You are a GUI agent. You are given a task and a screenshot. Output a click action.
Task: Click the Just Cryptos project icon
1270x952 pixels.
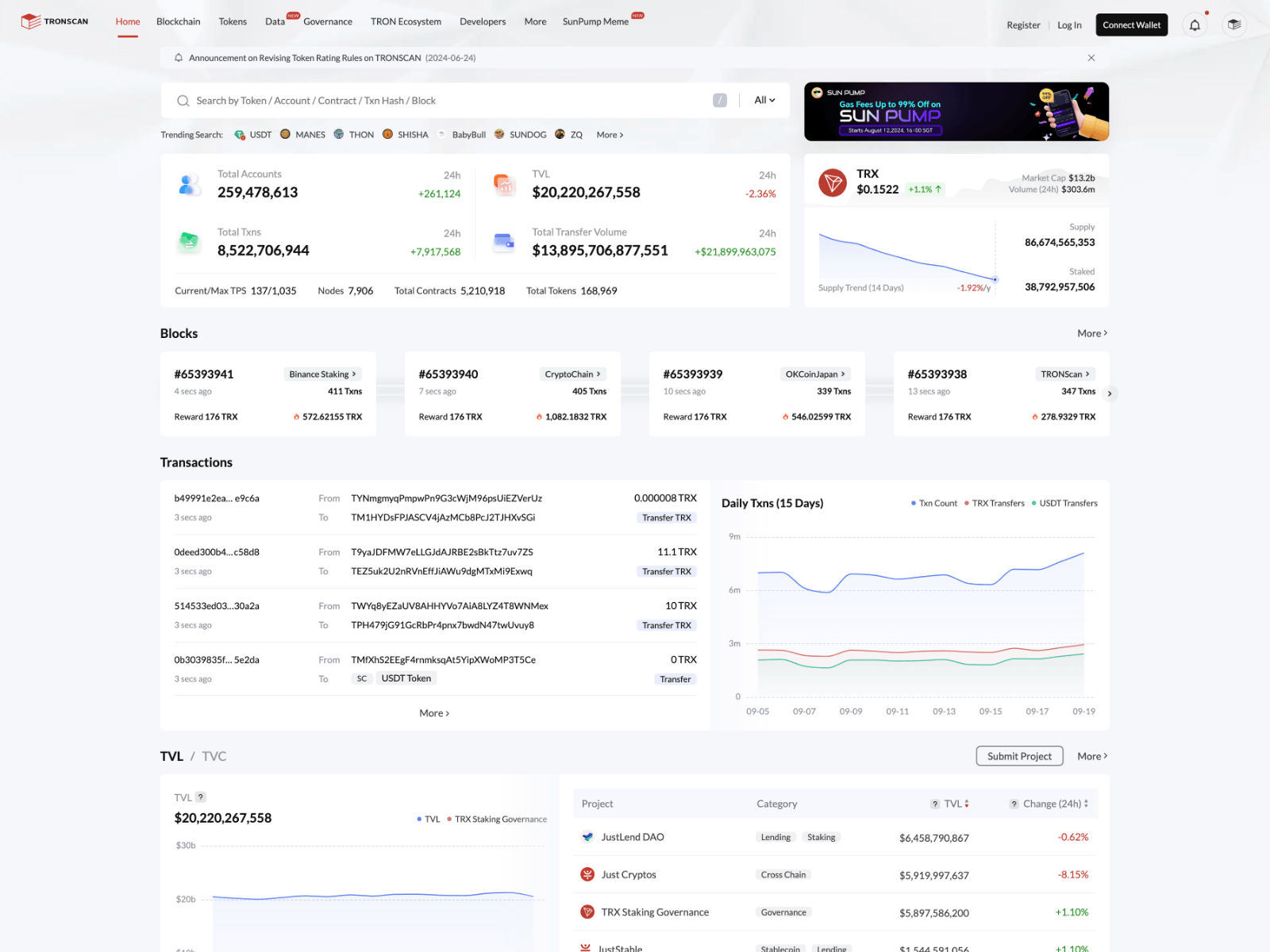click(587, 874)
